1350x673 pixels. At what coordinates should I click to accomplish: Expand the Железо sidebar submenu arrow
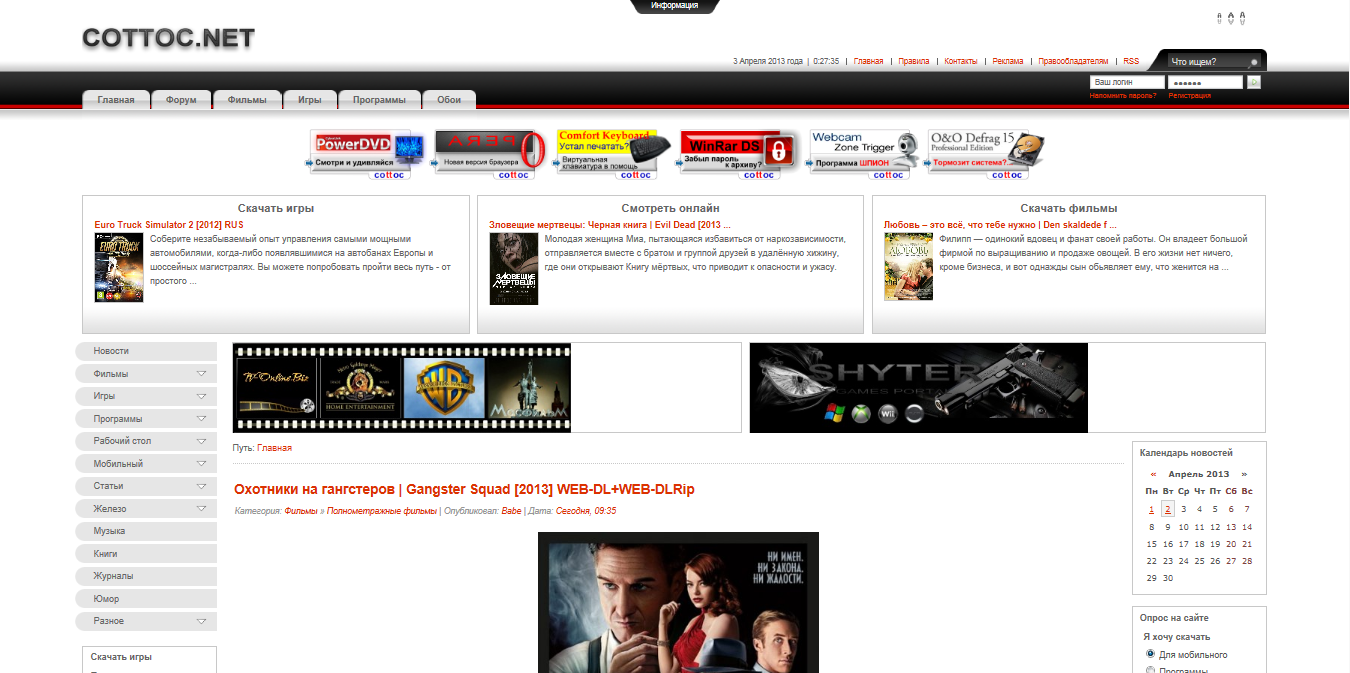click(202, 509)
